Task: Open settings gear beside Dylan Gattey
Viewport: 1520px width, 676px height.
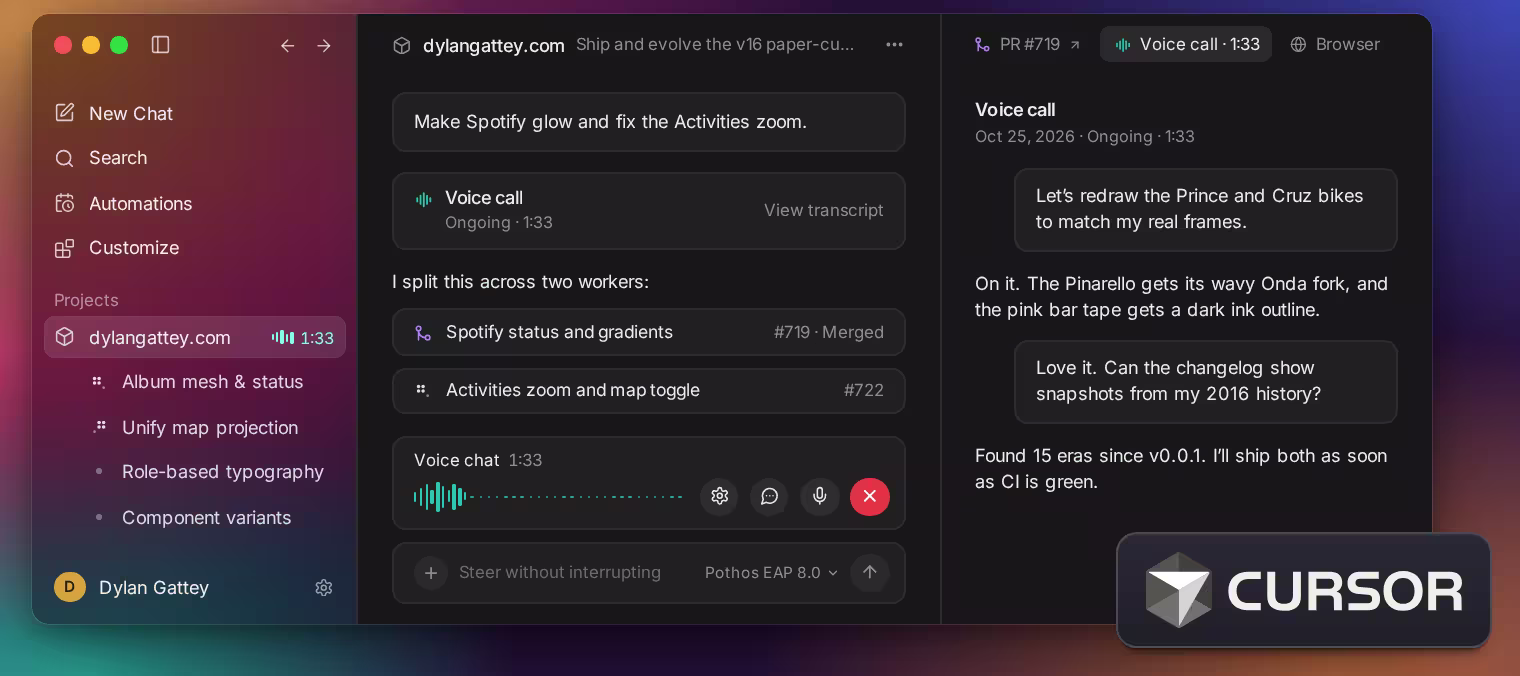Action: [323, 587]
